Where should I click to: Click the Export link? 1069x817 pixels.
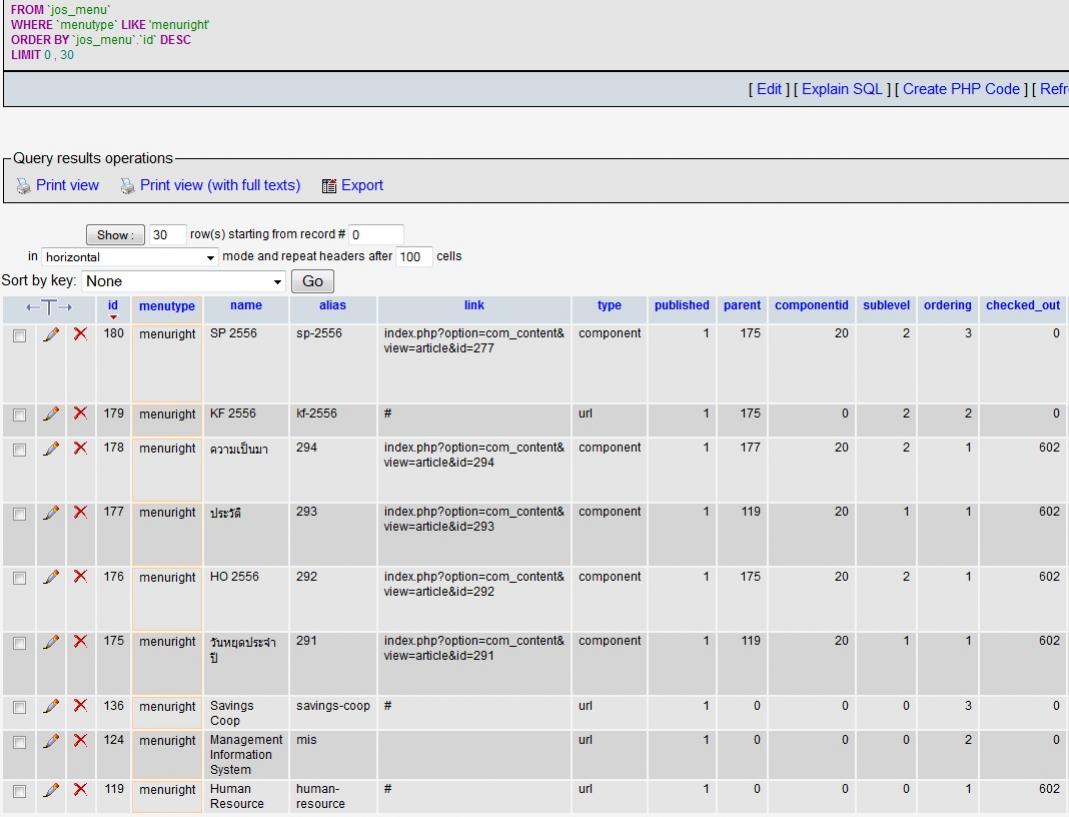[362, 185]
